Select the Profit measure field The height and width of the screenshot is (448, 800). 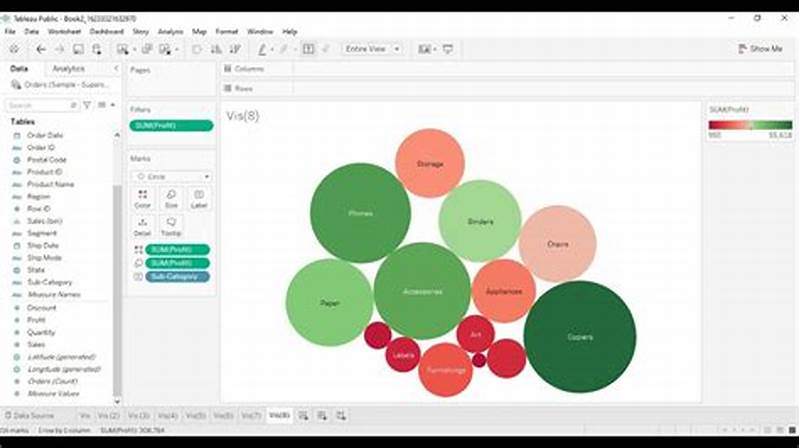click(36, 320)
